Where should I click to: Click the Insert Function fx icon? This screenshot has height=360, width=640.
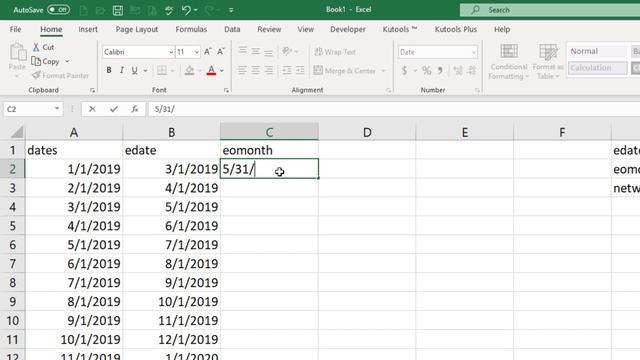[135, 109]
